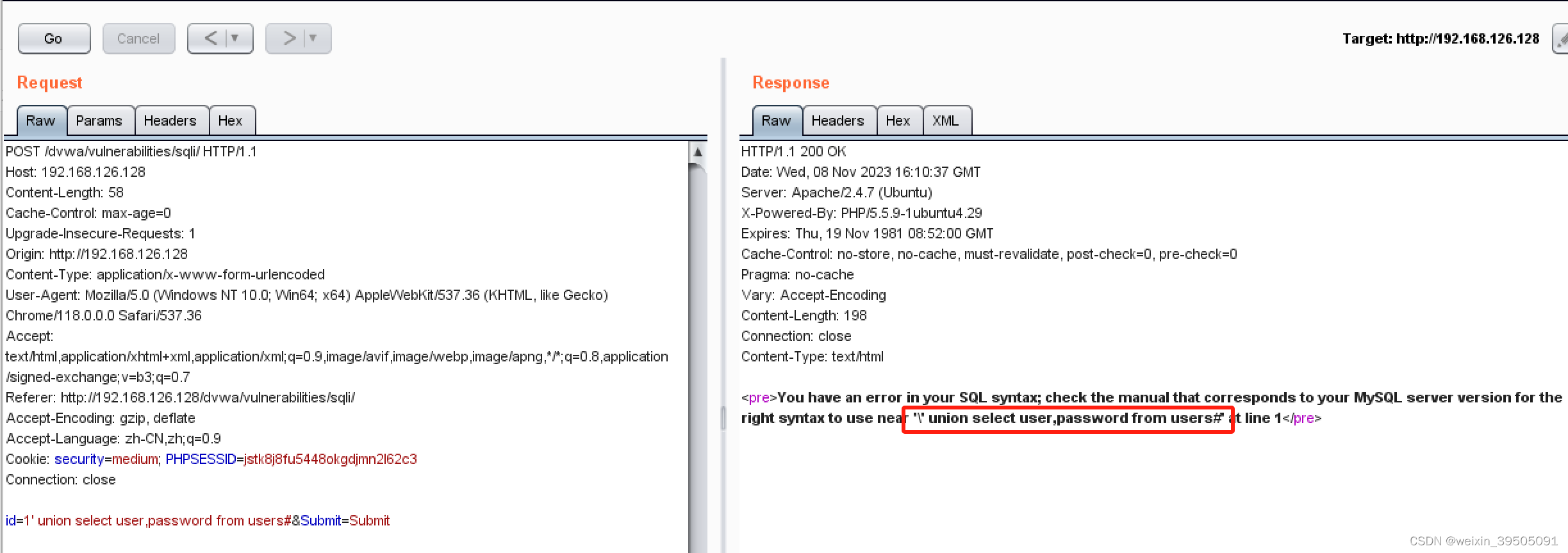Click the POST /dvwa/vulnerabilities/sqli/ request line
The image size is (1568, 553).
pos(131,151)
